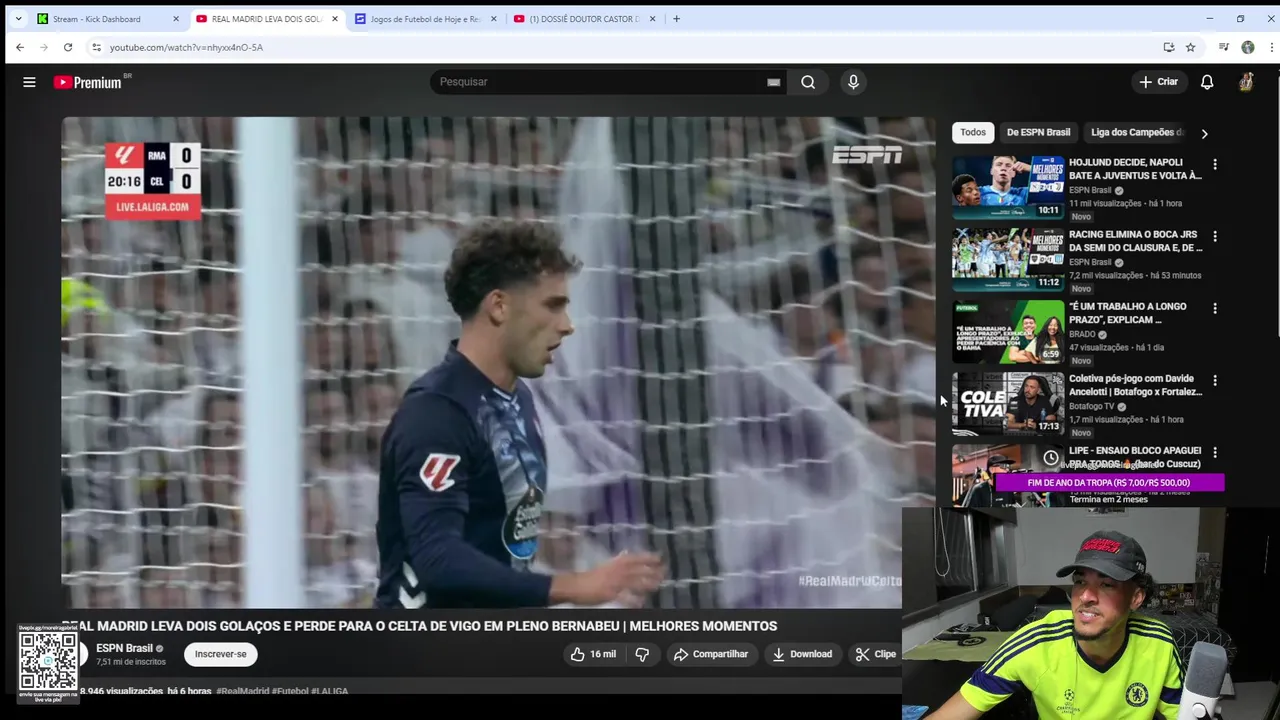
Task: Open the on-screen keyboard icon in search
Action: (773, 82)
